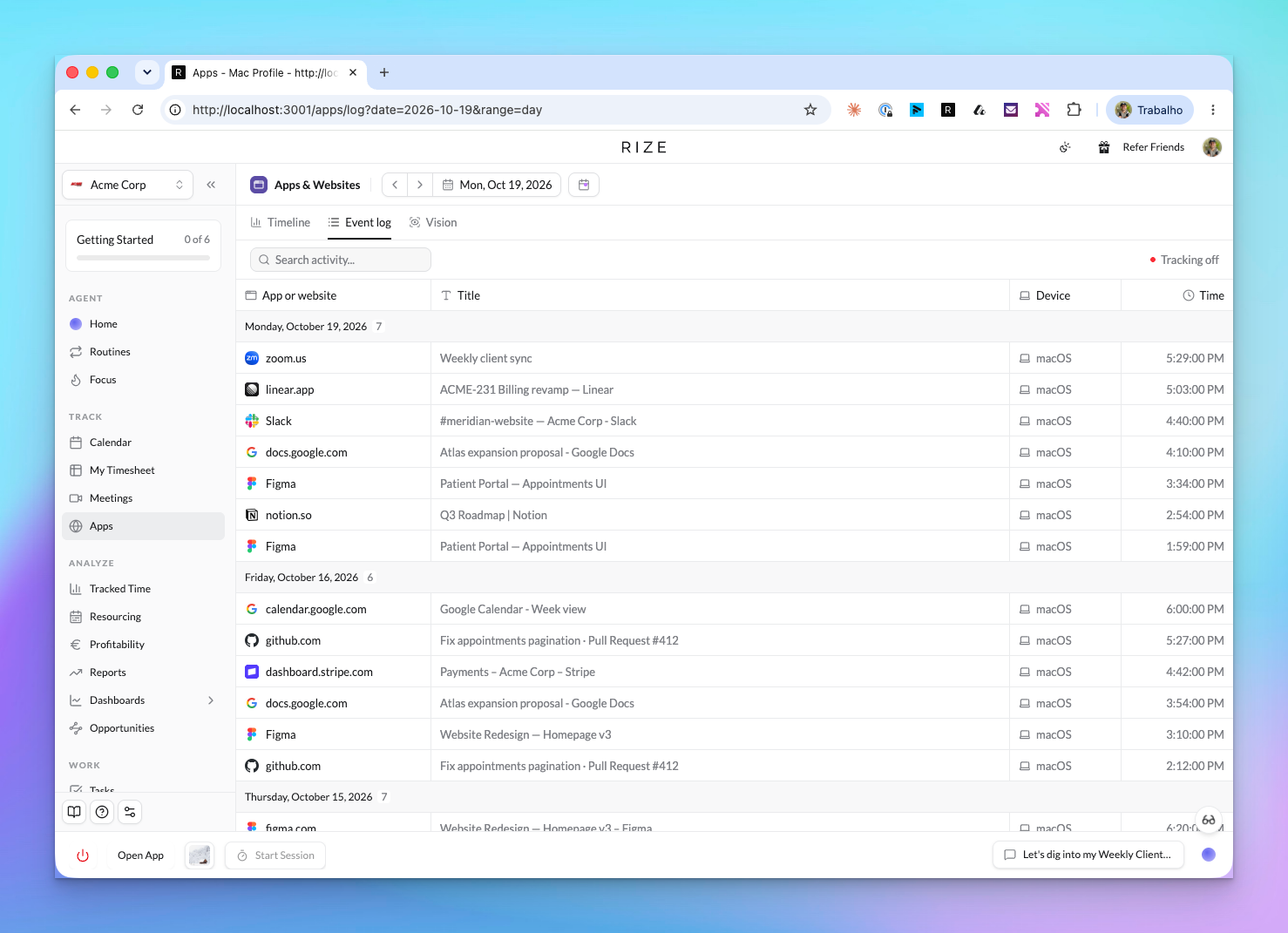Switch to the Timeline tab

tap(280, 223)
